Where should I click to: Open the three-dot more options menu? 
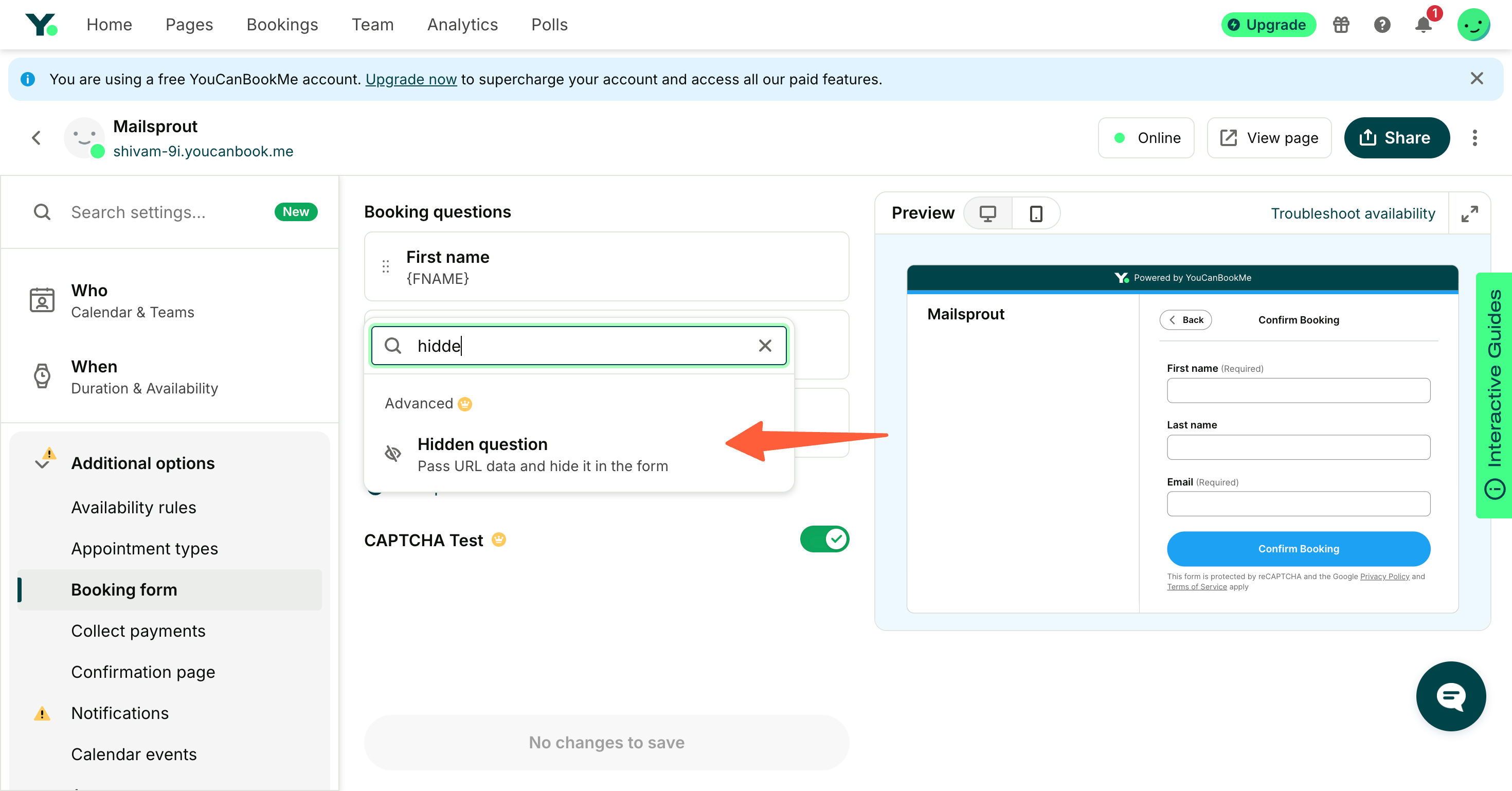pyautogui.click(x=1474, y=138)
